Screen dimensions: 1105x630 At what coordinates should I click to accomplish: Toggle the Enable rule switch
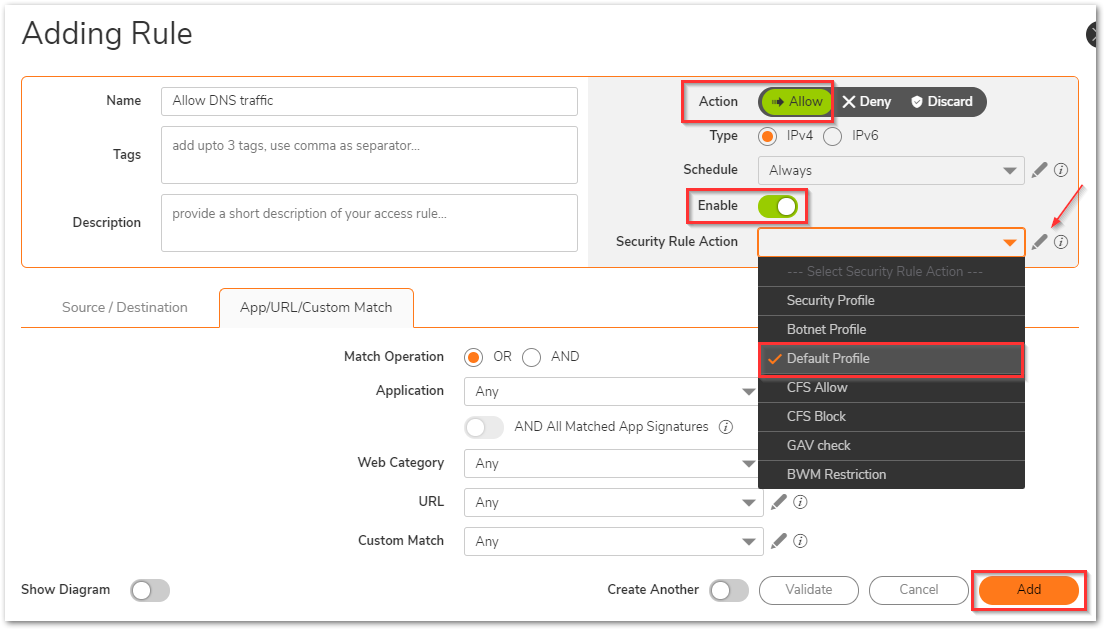pyautogui.click(x=778, y=206)
